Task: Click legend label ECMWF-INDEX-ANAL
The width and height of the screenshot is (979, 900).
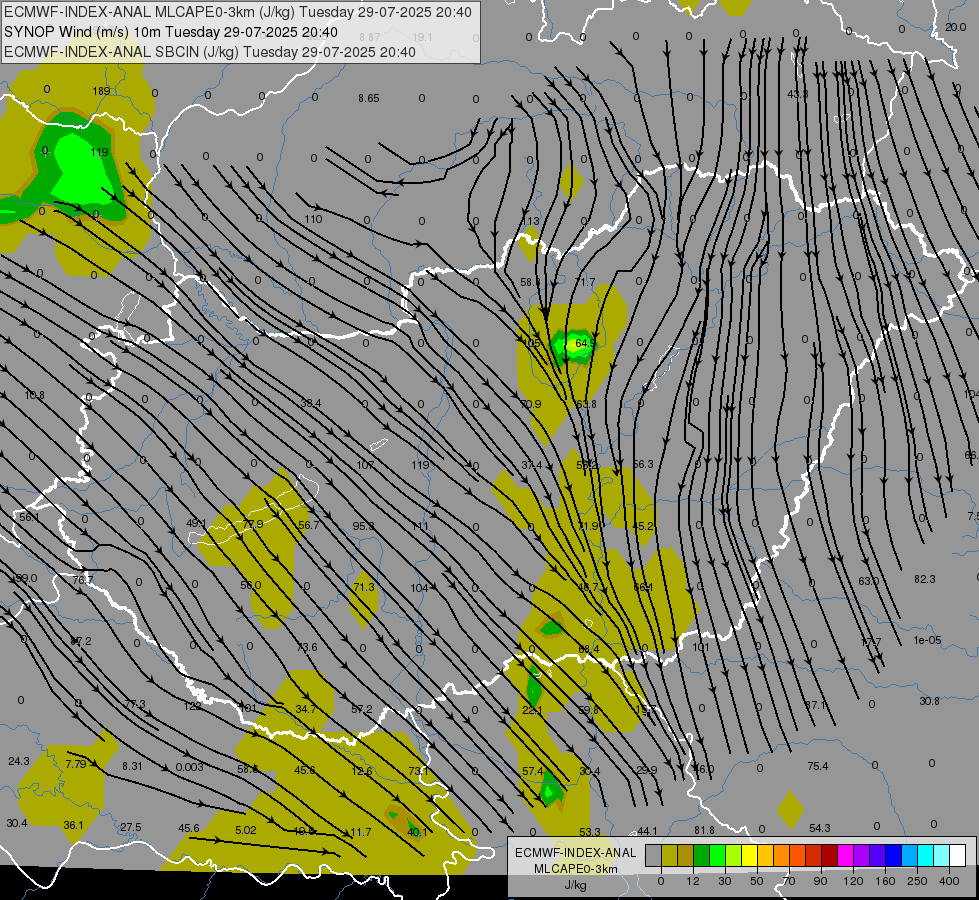Action: [x=575, y=853]
